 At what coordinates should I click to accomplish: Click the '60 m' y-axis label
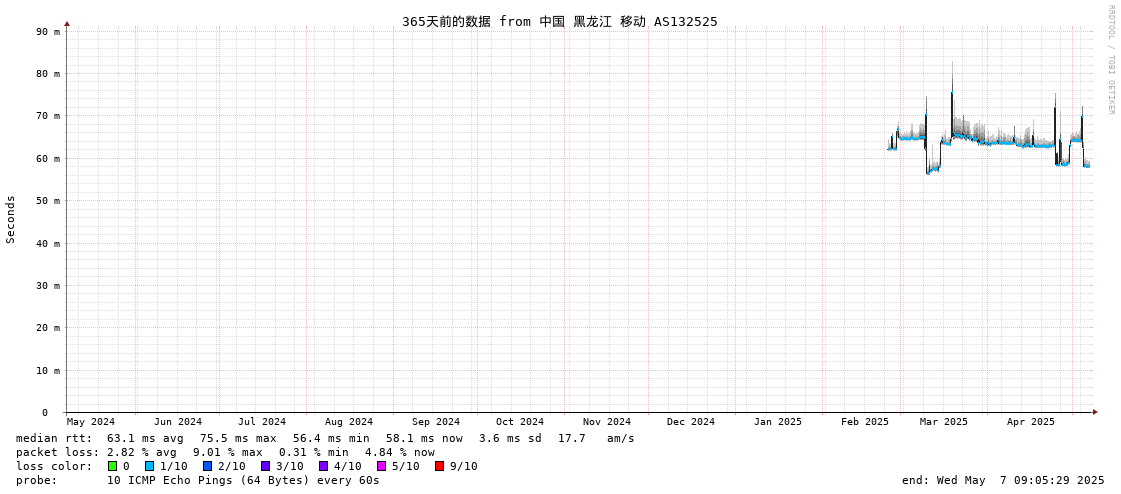[x=47, y=159]
